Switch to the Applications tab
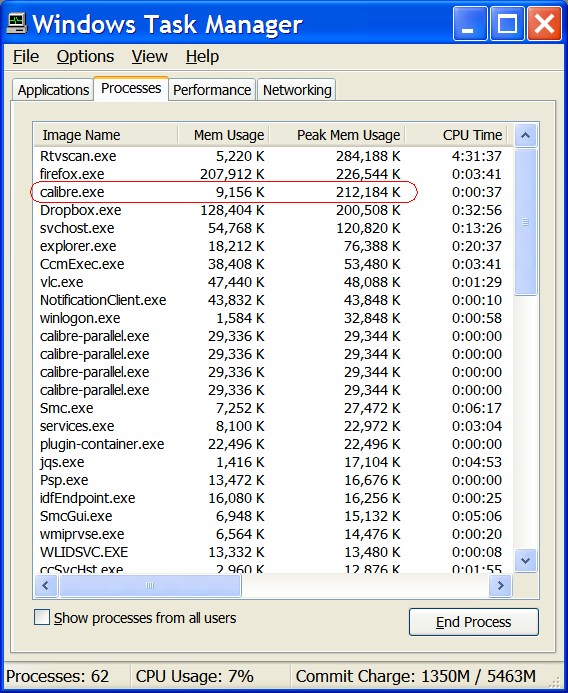The image size is (568, 693). (53, 90)
